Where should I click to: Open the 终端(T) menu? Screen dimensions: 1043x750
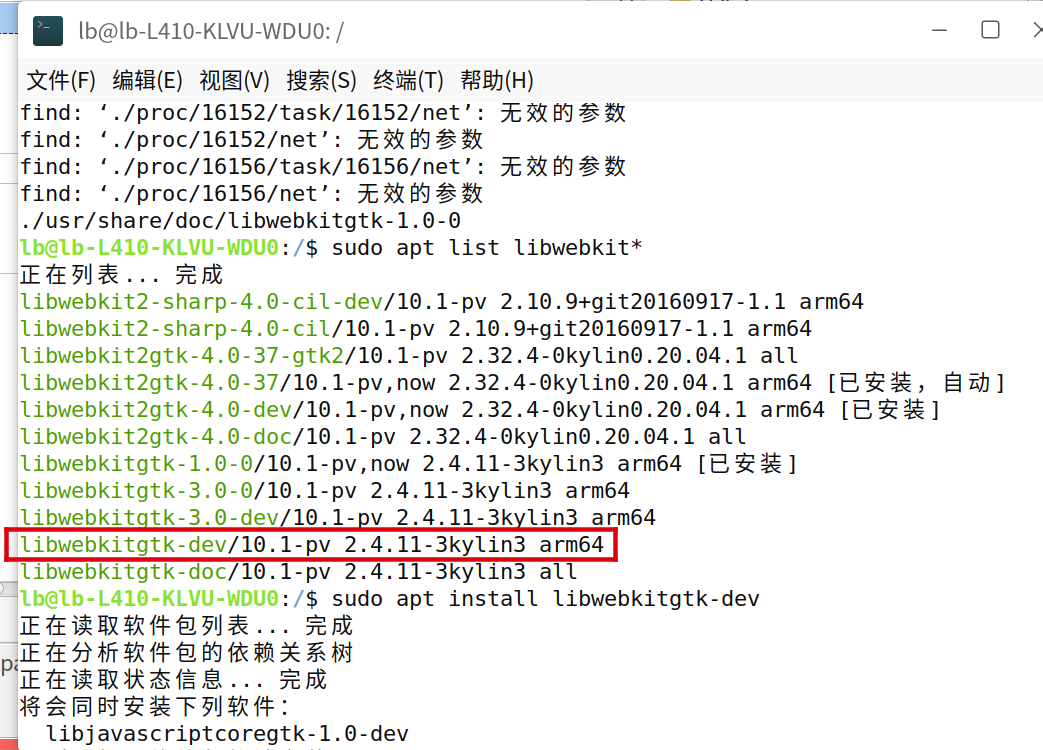408,80
